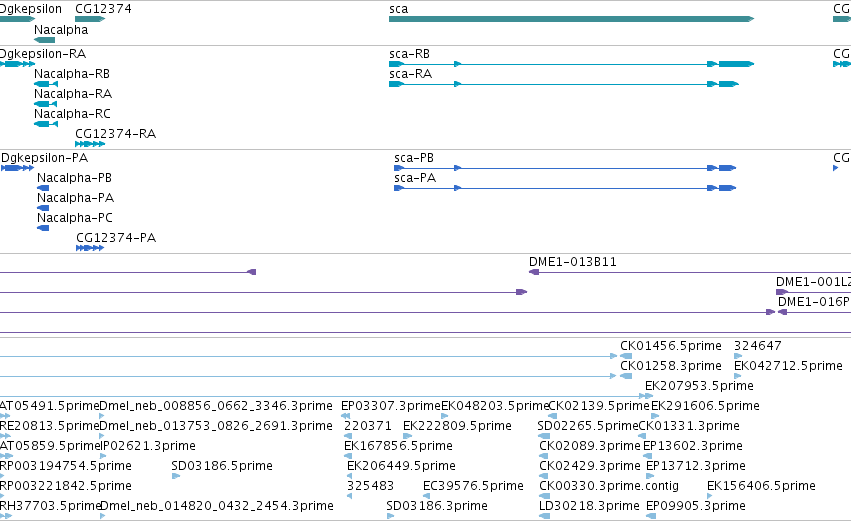Click the 324647 feature label

(x=758, y=346)
